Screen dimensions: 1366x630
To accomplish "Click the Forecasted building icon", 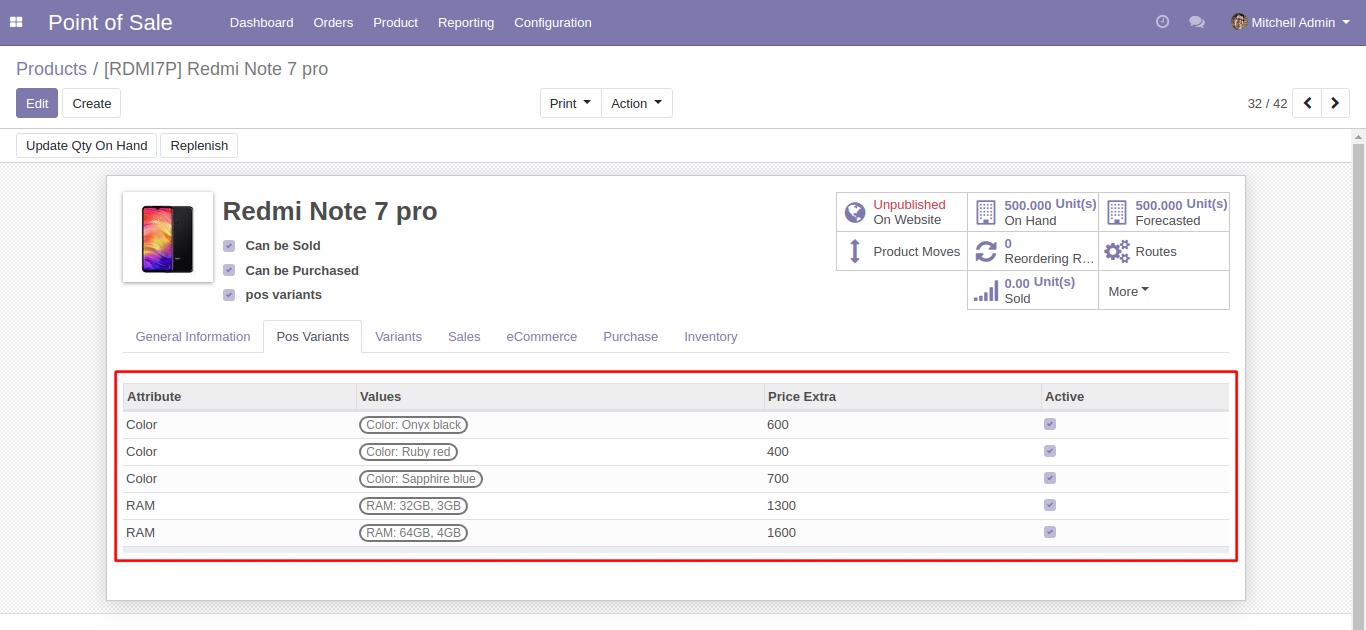I will 1117,212.
